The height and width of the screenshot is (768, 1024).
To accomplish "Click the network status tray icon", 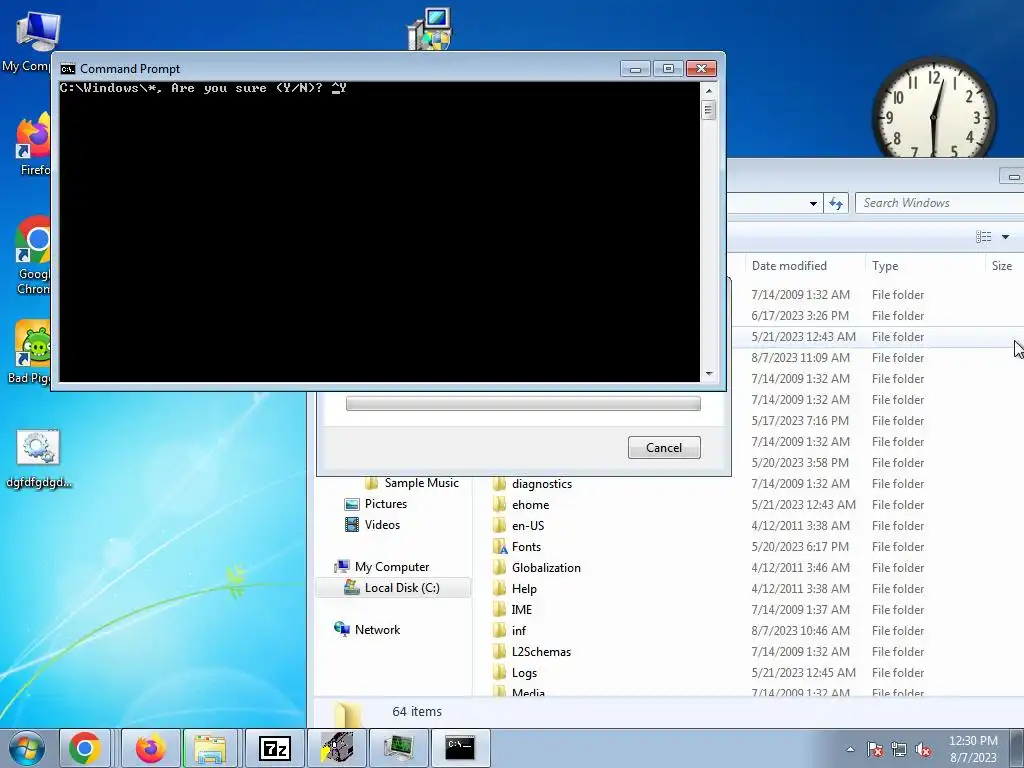I will click(x=899, y=749).
